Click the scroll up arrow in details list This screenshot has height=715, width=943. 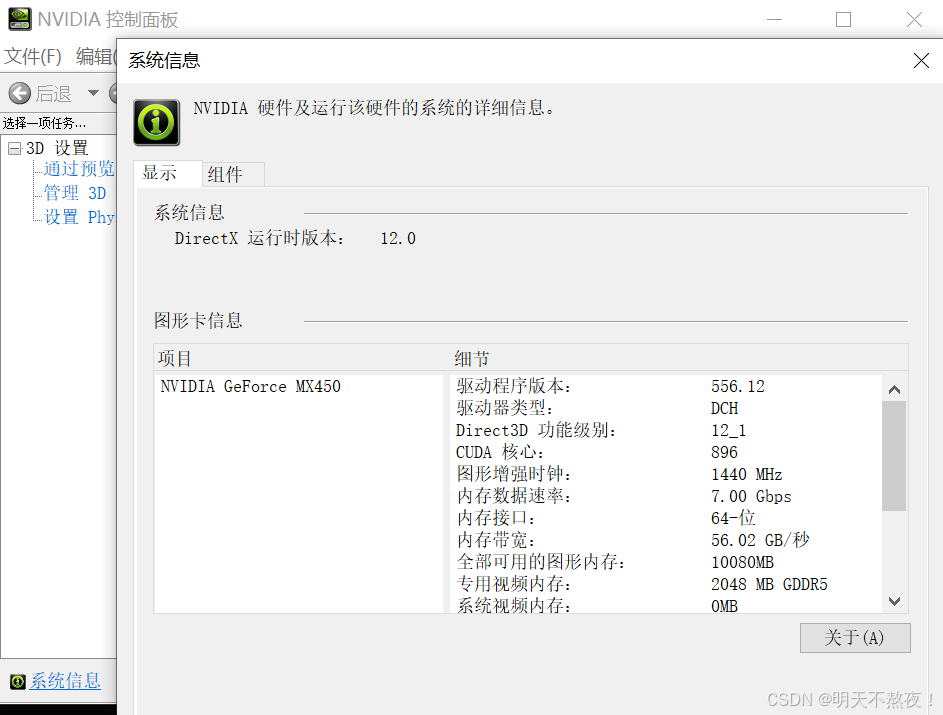pyautogui.click(x=894, y=389)
